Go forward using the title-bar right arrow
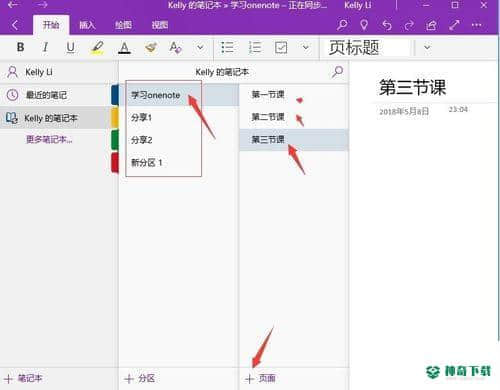The width and height of the screenshot is (500, 390). point(42,5)
